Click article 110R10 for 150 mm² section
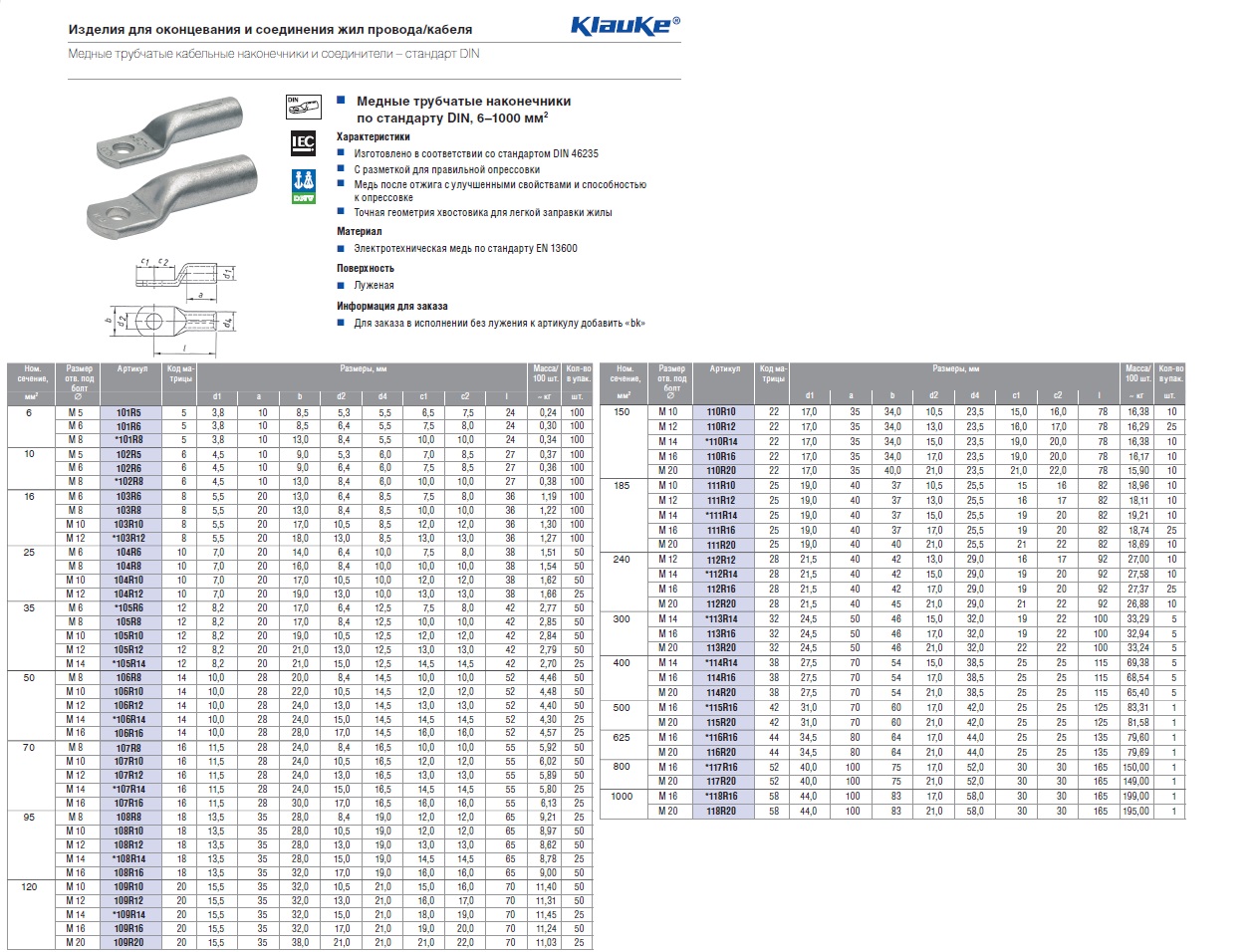Image resolution: width=1255 pixels, height=952 pixels. [x=721, y=411]
